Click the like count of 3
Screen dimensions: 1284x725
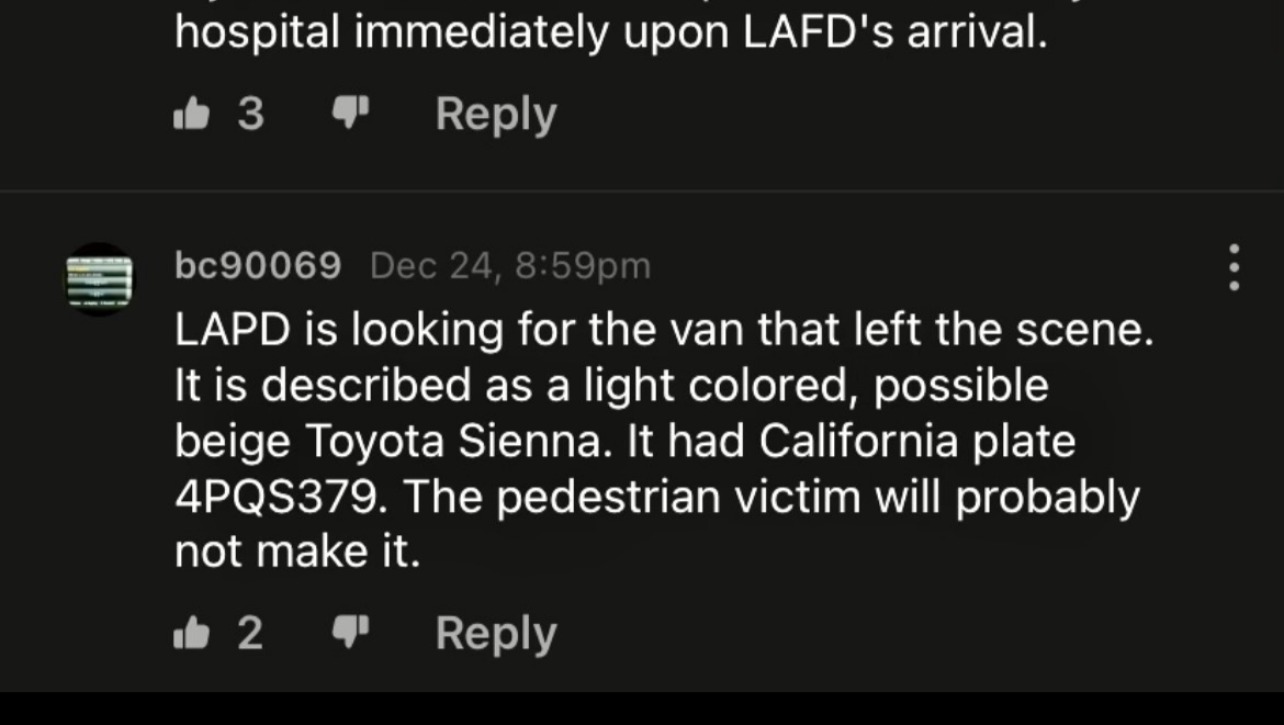(251, 115)
